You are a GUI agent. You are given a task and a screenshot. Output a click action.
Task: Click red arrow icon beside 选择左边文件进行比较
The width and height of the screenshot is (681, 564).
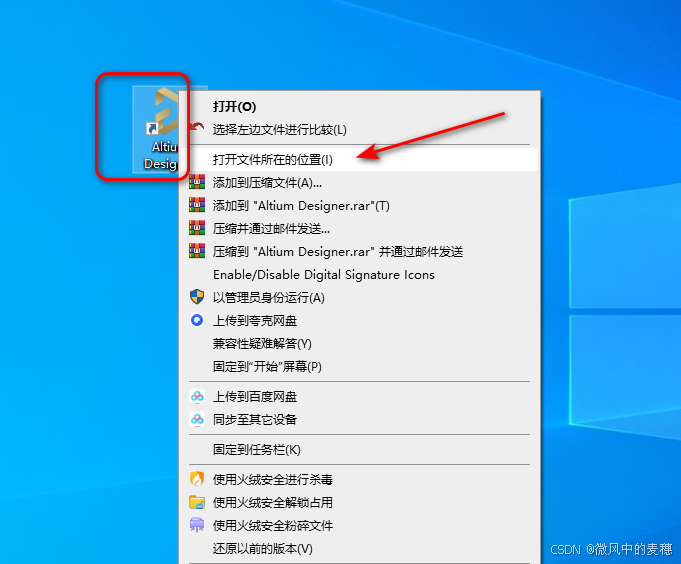pyautogui.click(x=197, y=127)
